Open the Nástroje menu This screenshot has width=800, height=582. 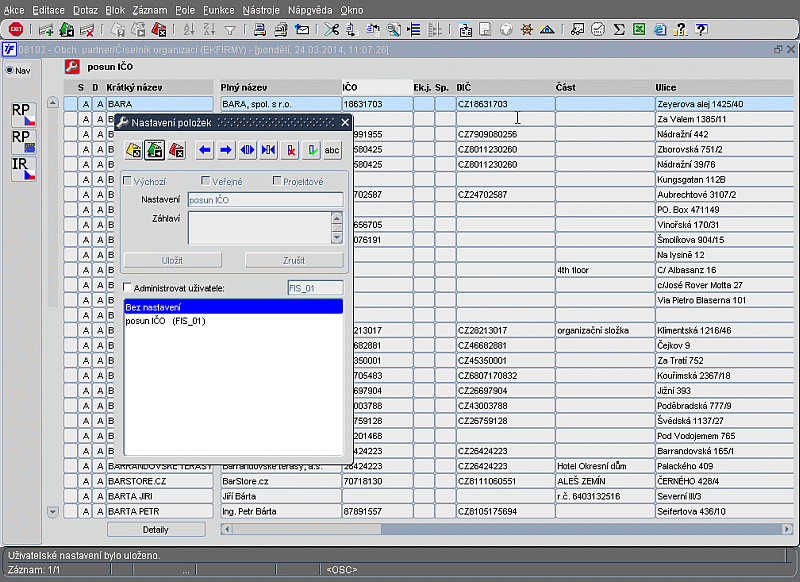(261, 10)
